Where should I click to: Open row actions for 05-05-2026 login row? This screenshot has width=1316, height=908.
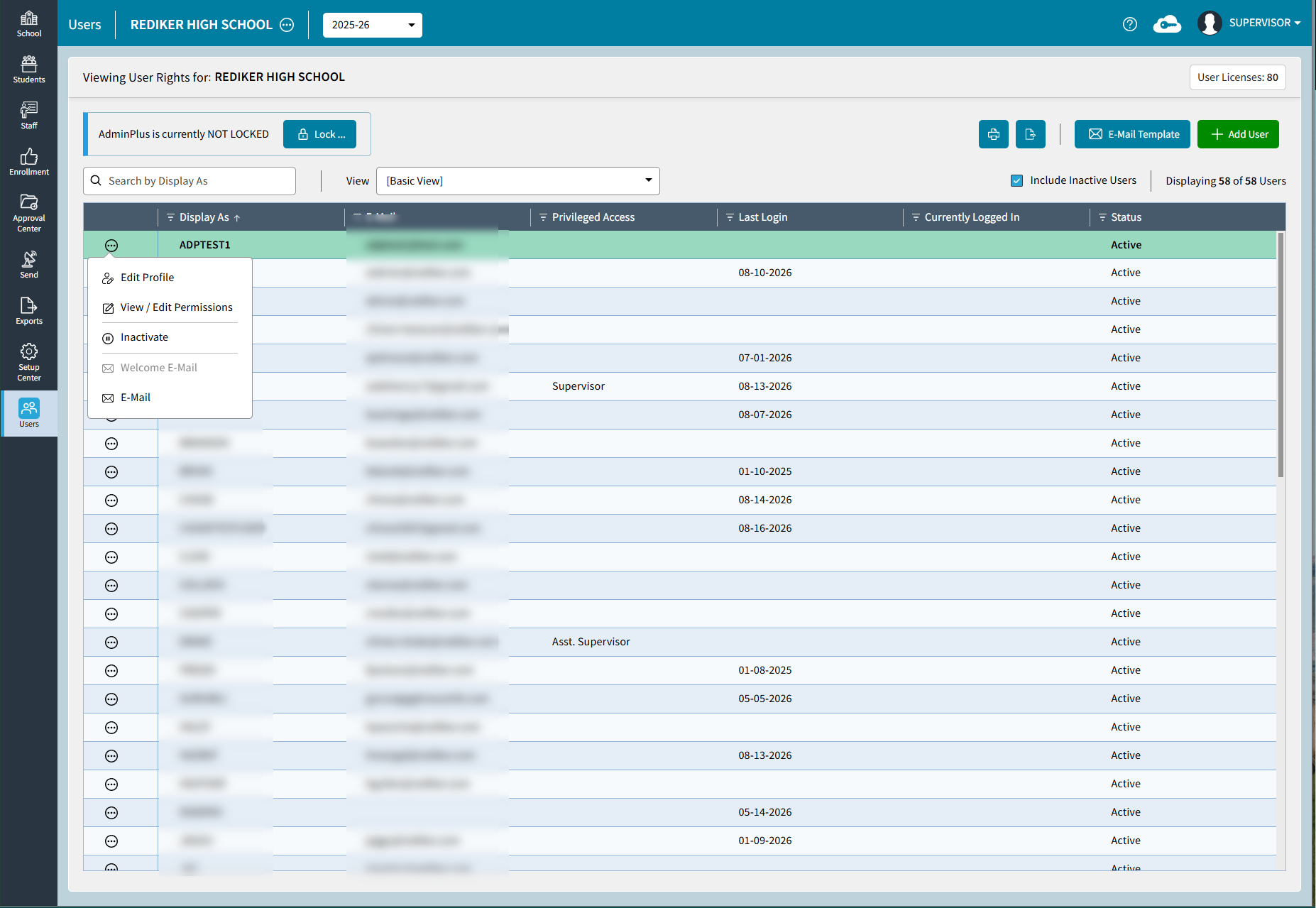click(111, 699)
